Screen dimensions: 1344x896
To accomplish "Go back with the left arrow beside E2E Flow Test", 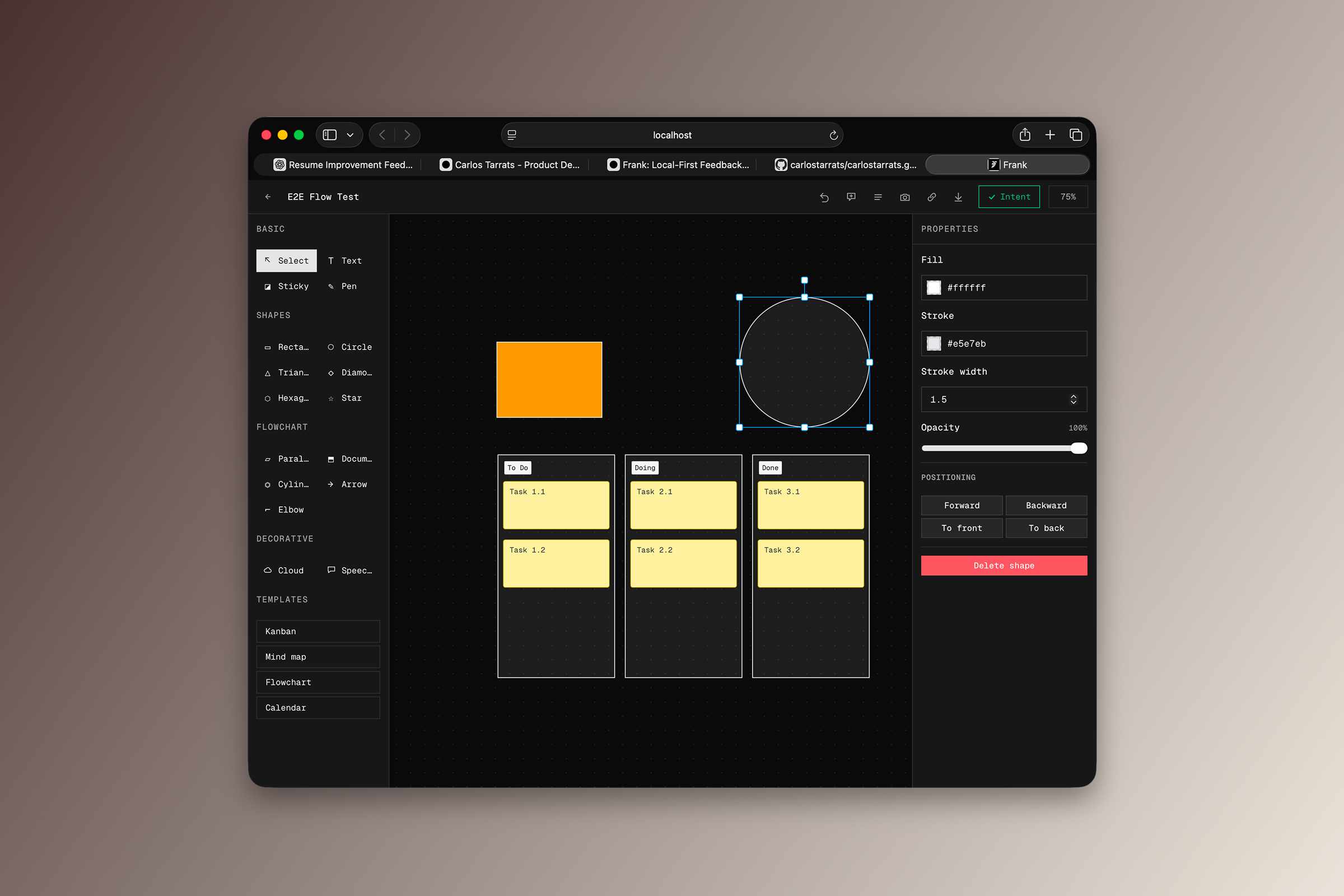I will coord(268,197).
